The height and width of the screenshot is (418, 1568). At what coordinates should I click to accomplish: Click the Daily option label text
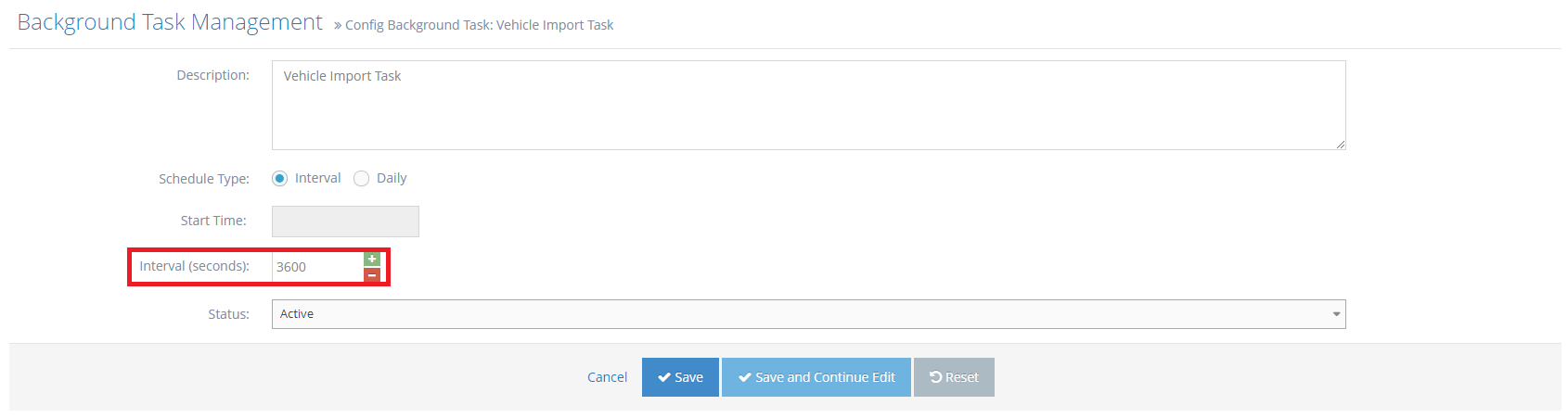[x=392, y=178]
